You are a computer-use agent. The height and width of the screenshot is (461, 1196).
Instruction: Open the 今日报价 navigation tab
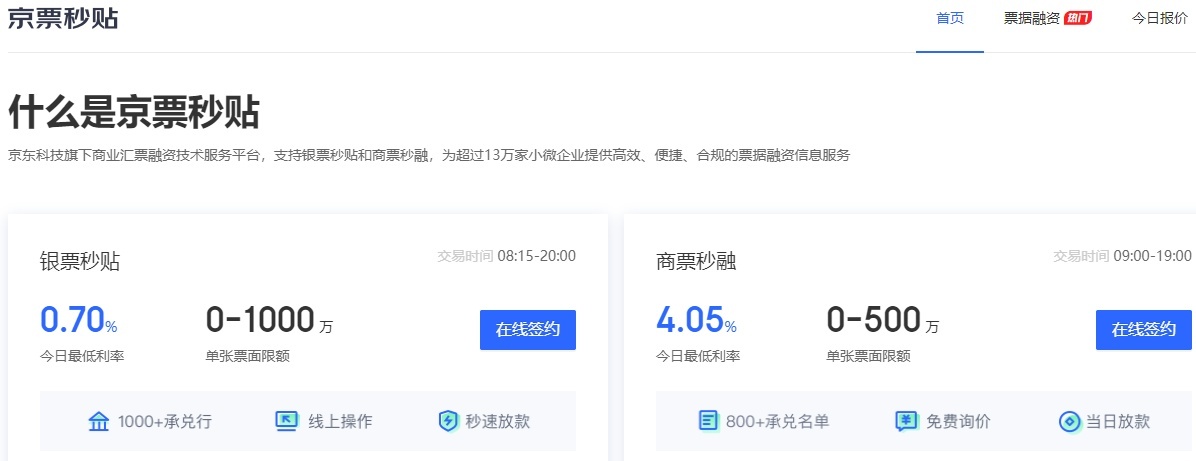[1159, 18]
